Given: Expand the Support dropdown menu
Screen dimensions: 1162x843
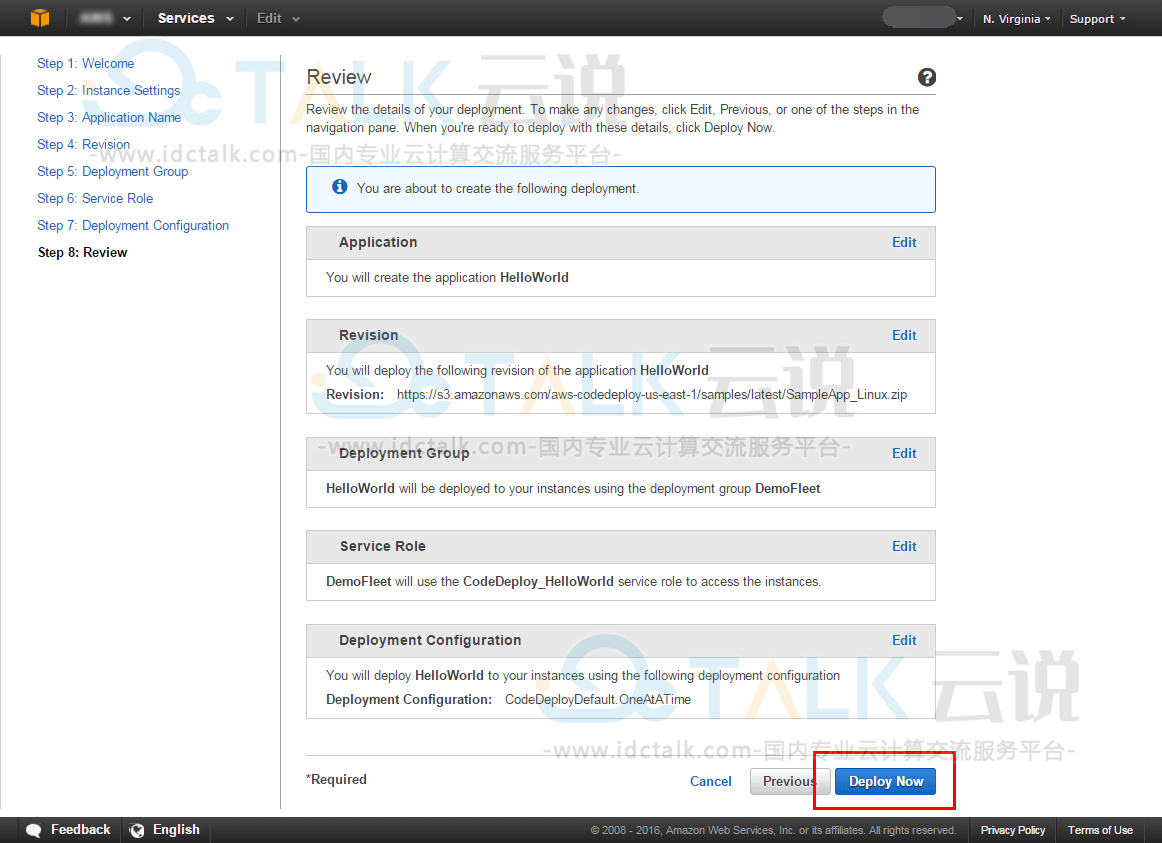Looking at the screenshot, I should pyautogui.click(x=1097, y=19).
